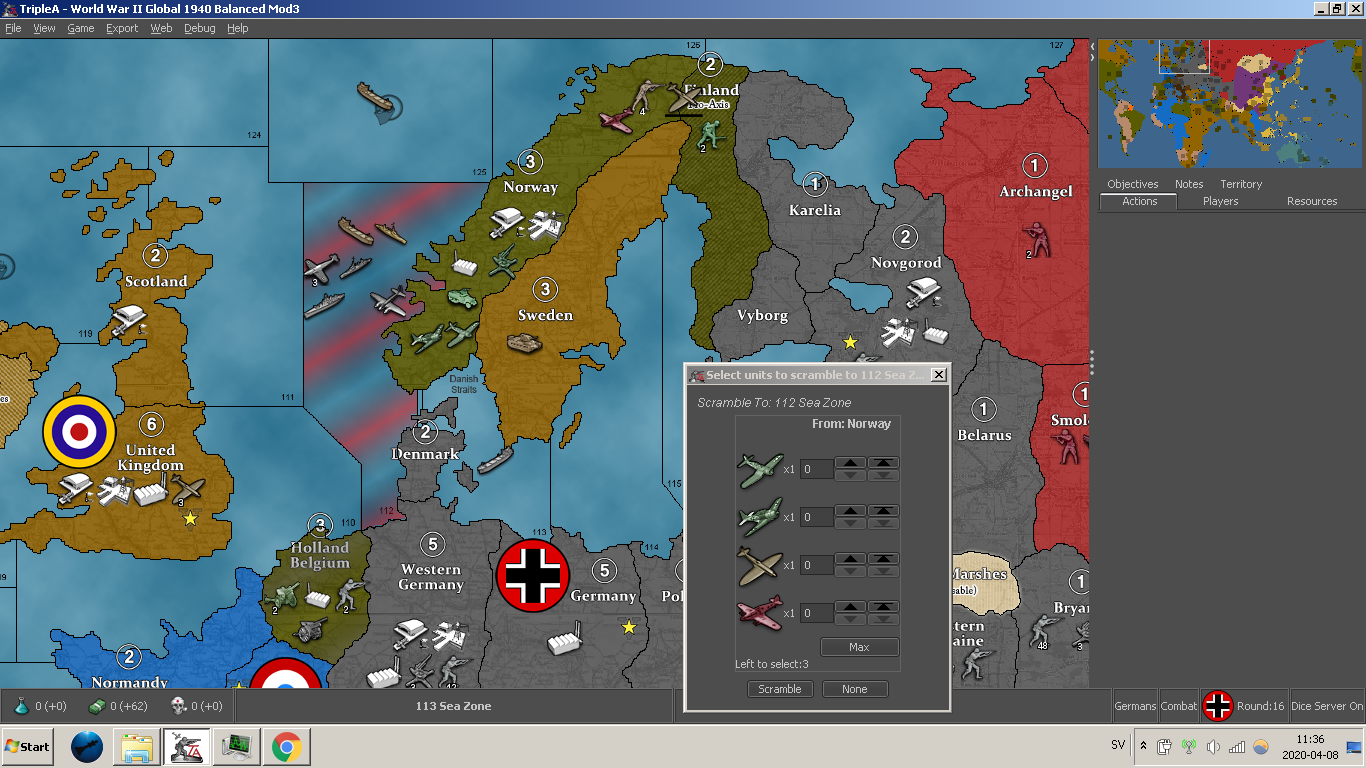Click the British roundel marker near United Kingdom
1366x768 pixels.
coord(79,431)
